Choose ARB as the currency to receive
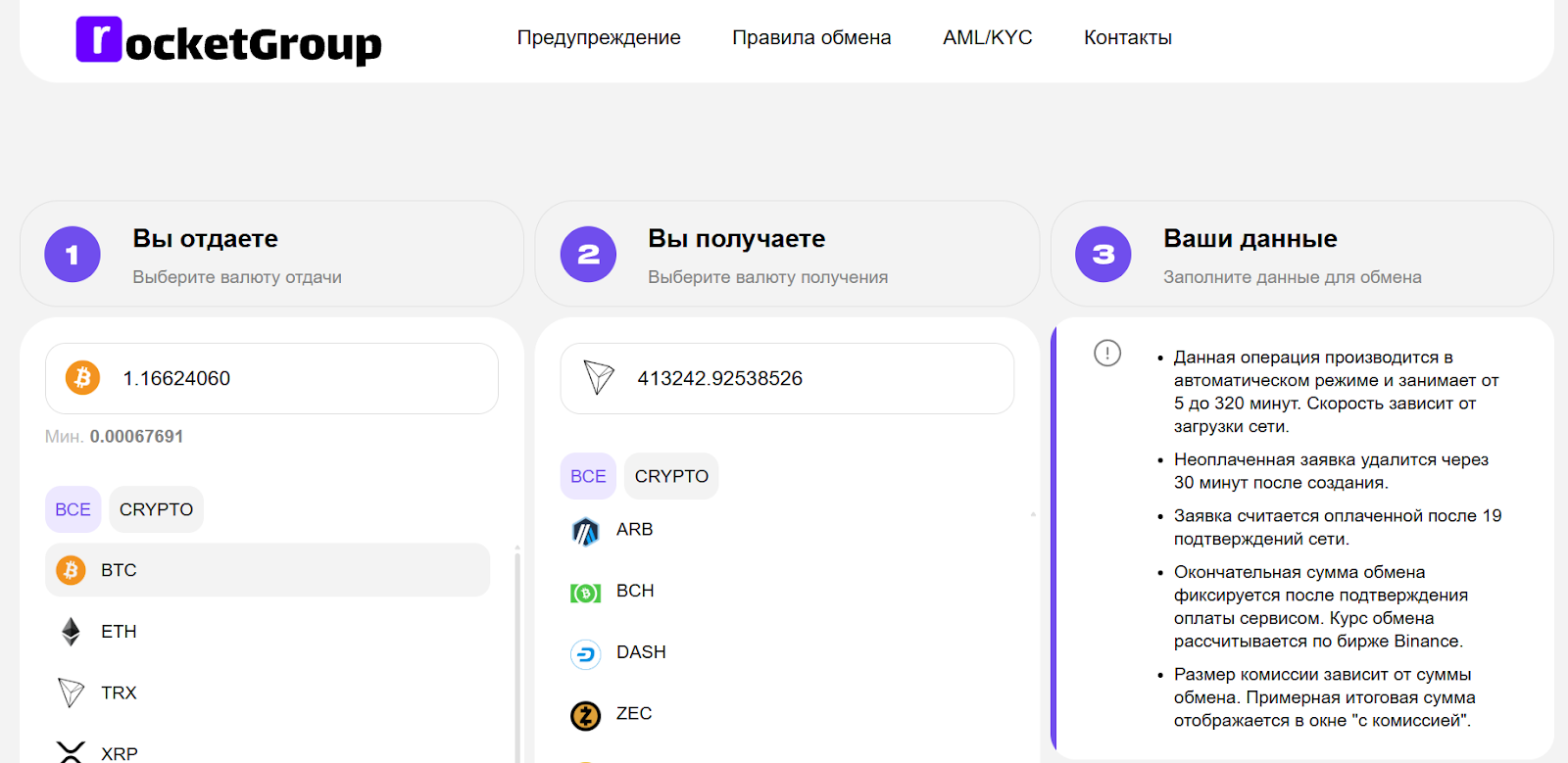1568x763 pixels. [783, 530]
